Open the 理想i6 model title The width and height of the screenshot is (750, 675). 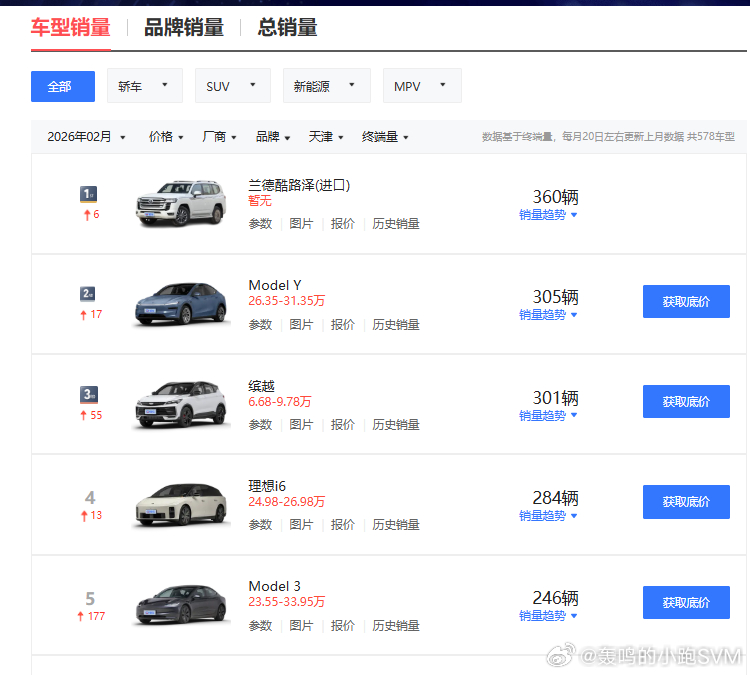(x=267, y=486)
